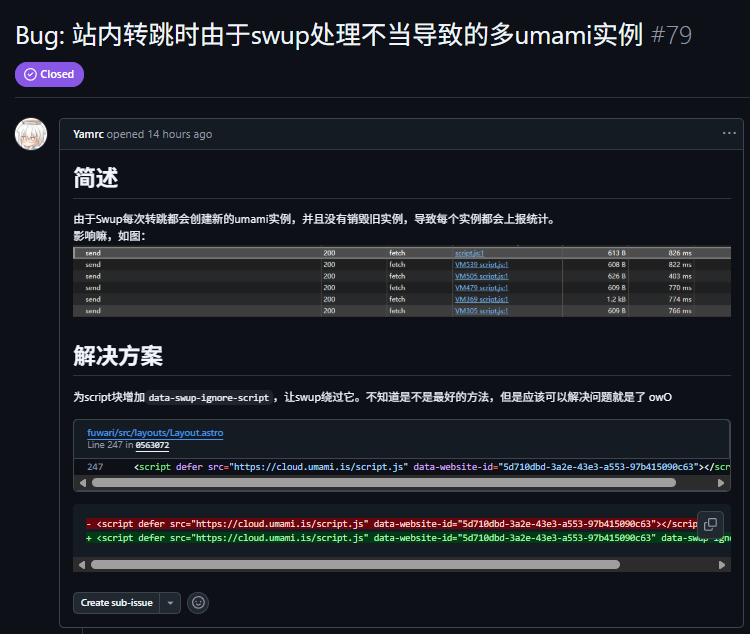Enlarge the network requests screenshot image
The height and width of the screenshot is (634, 750).
click(x=402, y=281)
